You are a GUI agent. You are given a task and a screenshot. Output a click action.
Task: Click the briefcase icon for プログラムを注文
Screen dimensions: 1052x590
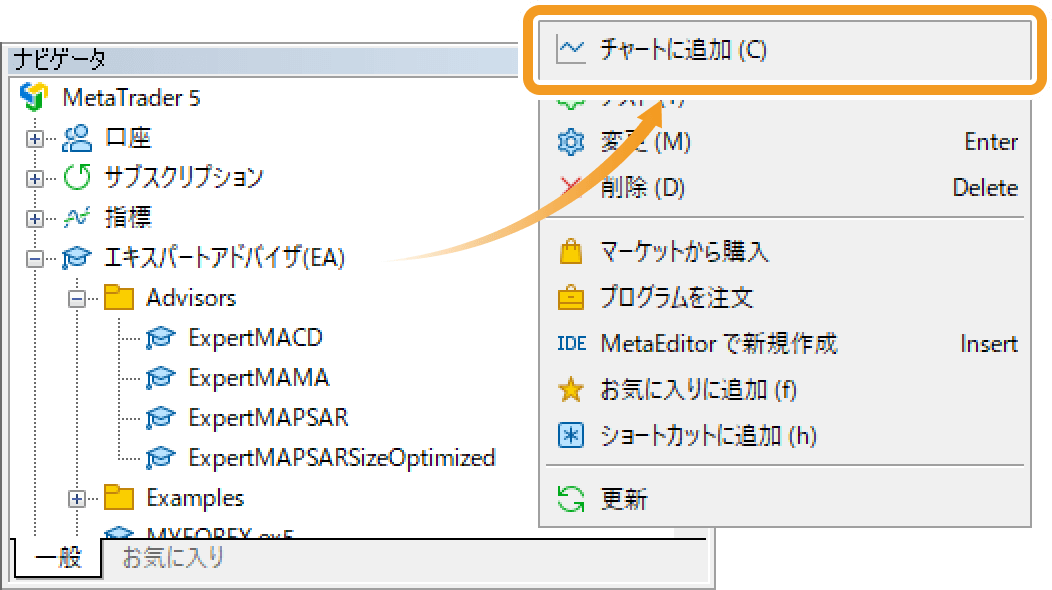(571, 297)
